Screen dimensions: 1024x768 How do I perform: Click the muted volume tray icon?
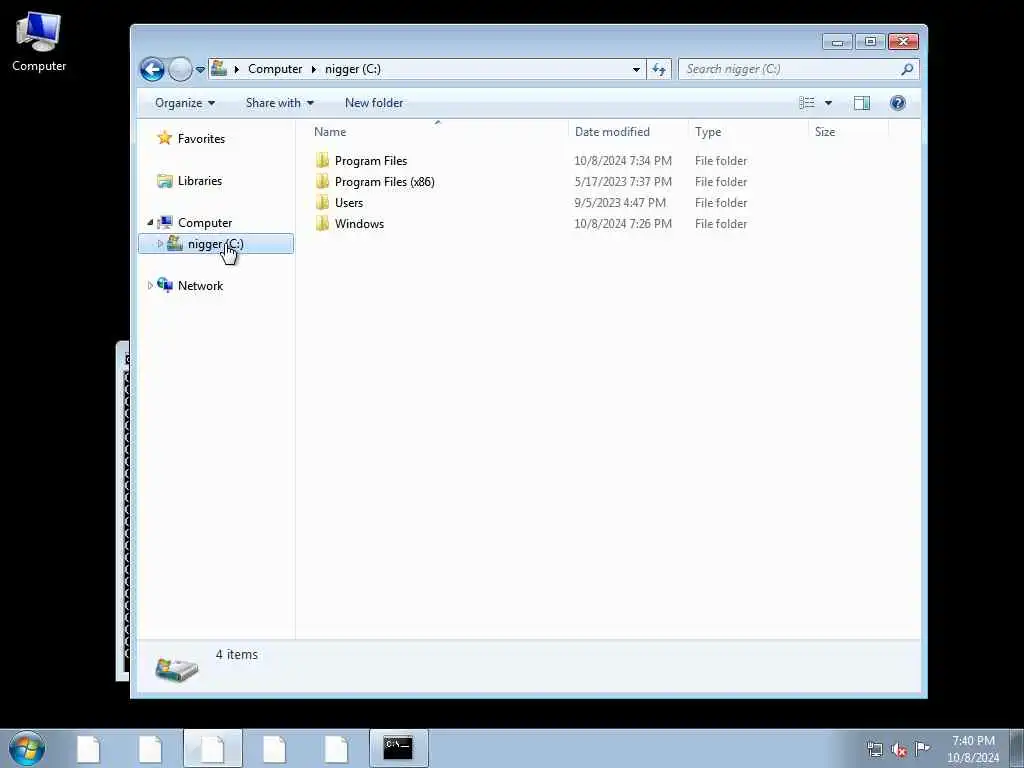tap(899, 749)
